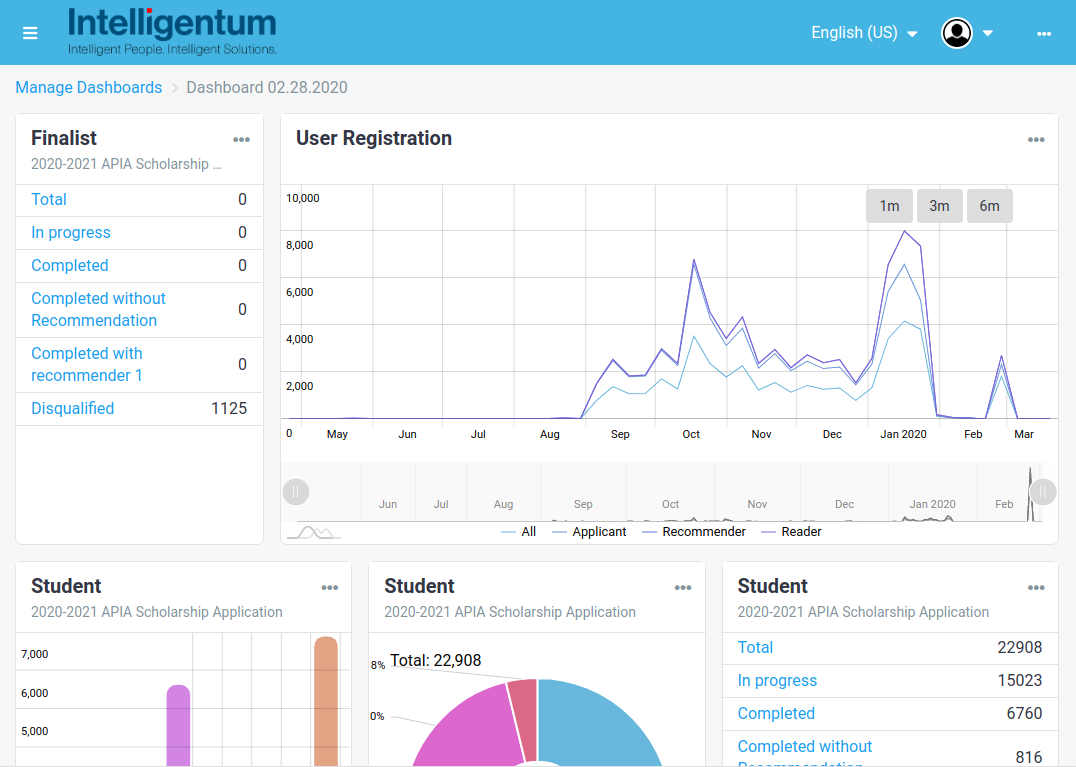Click the purple bar in Student chart
The image size is (1076, 767).
tap(178, 725)
